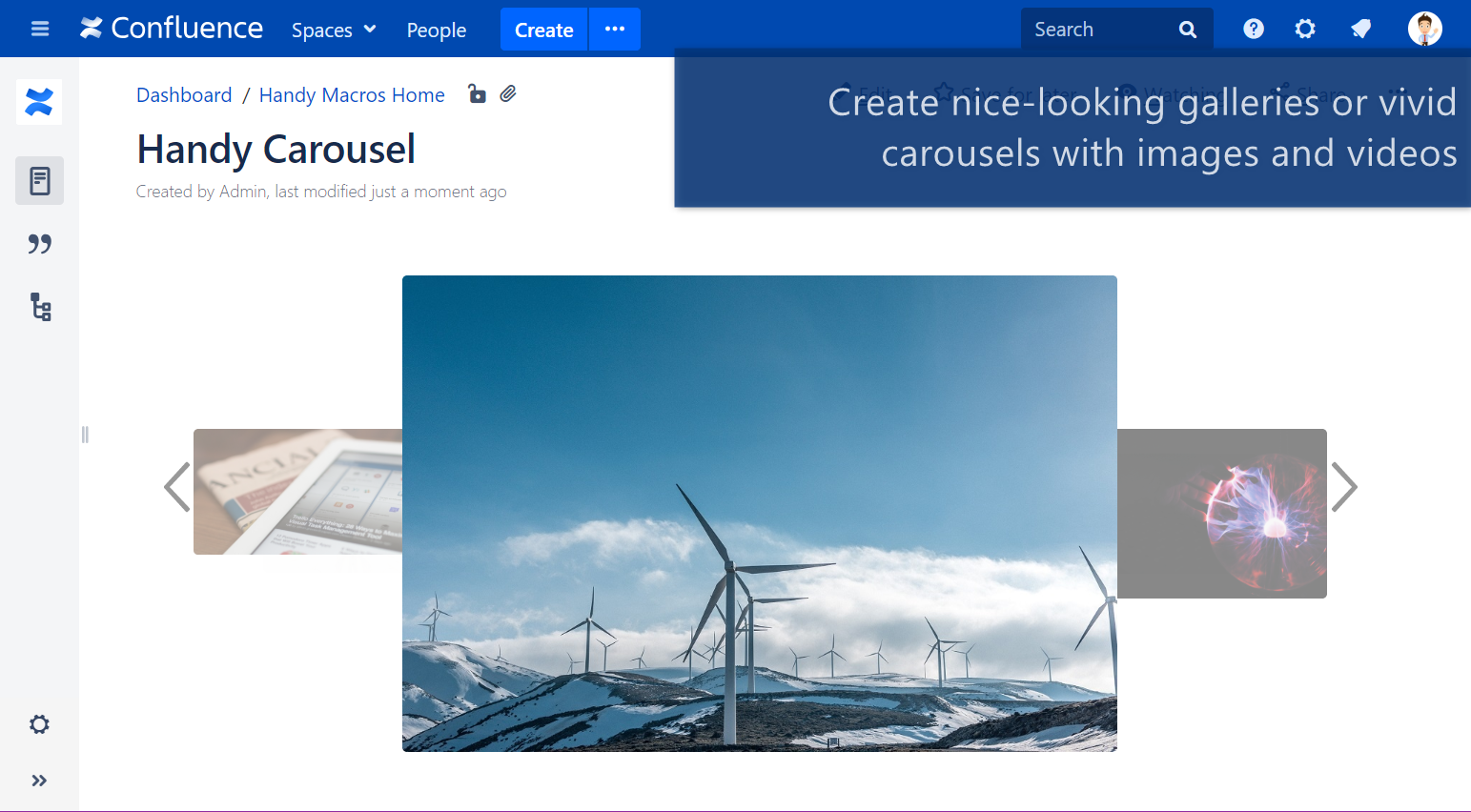This screenshot has height=812, width=1471.
Task: Open the user profile avatar menu
Action: pos(1424,29)
